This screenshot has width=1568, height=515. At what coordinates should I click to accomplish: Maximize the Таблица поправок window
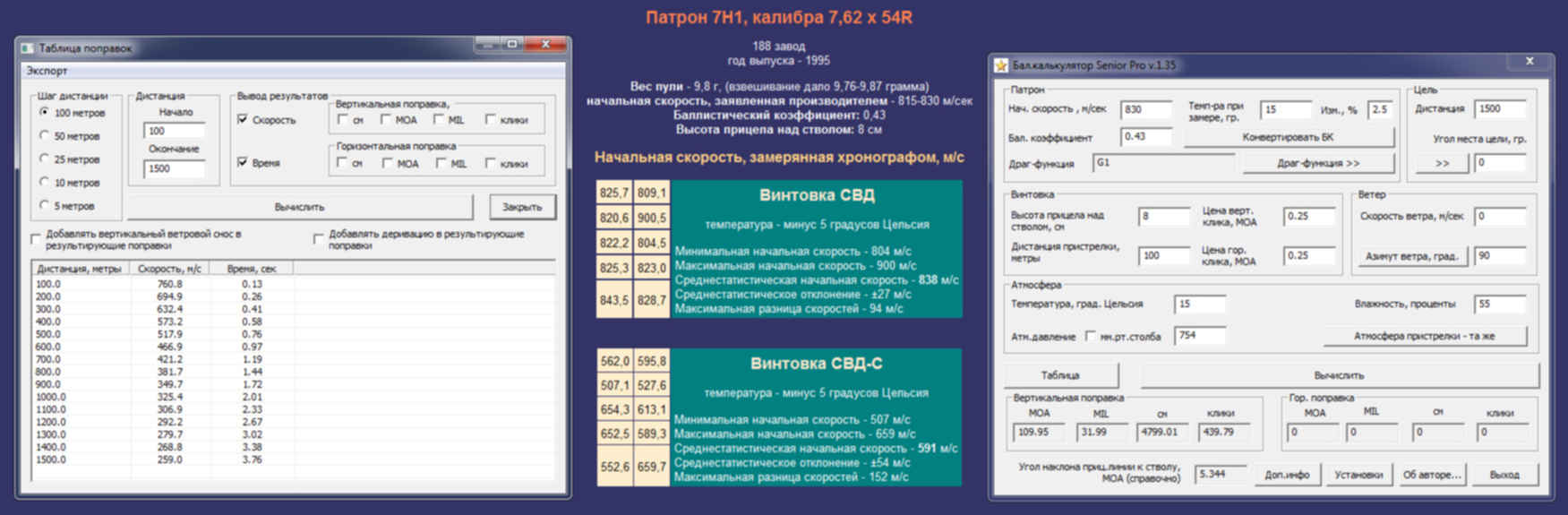[512, 44]
